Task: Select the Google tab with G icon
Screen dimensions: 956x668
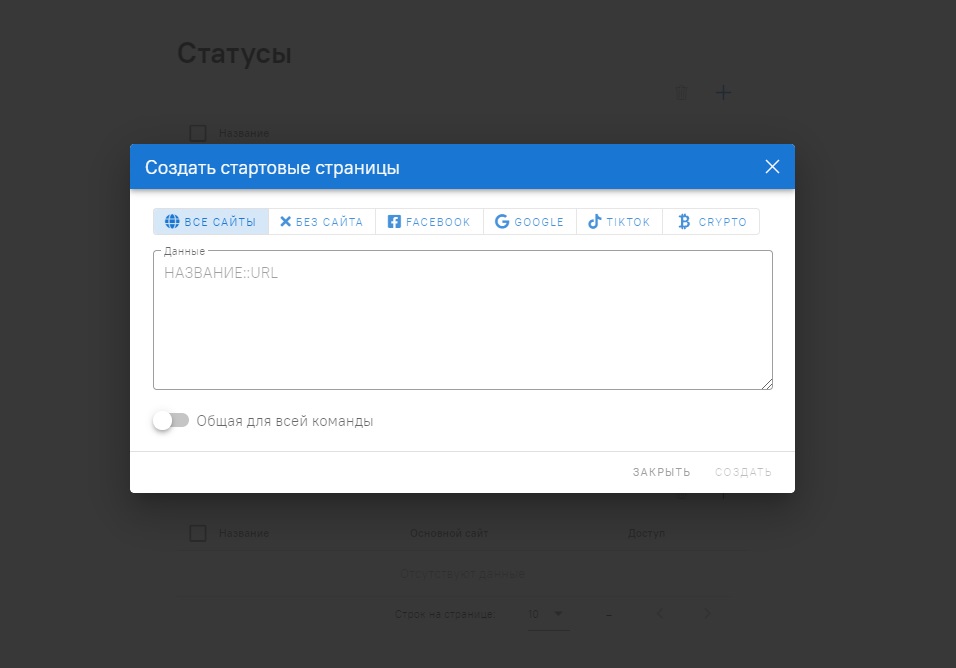Action: (529, 222)
